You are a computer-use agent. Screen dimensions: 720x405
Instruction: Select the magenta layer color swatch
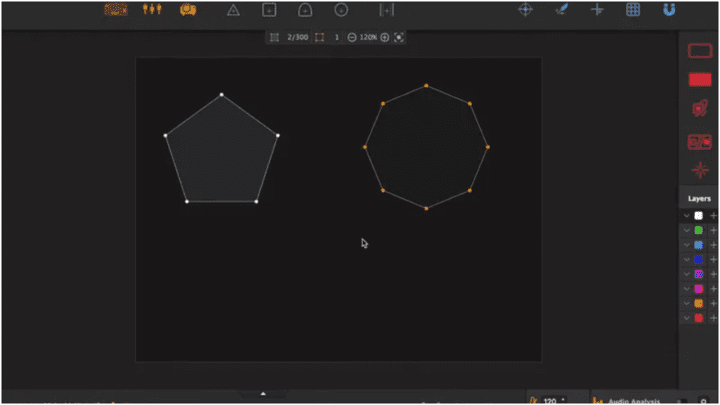698,289
